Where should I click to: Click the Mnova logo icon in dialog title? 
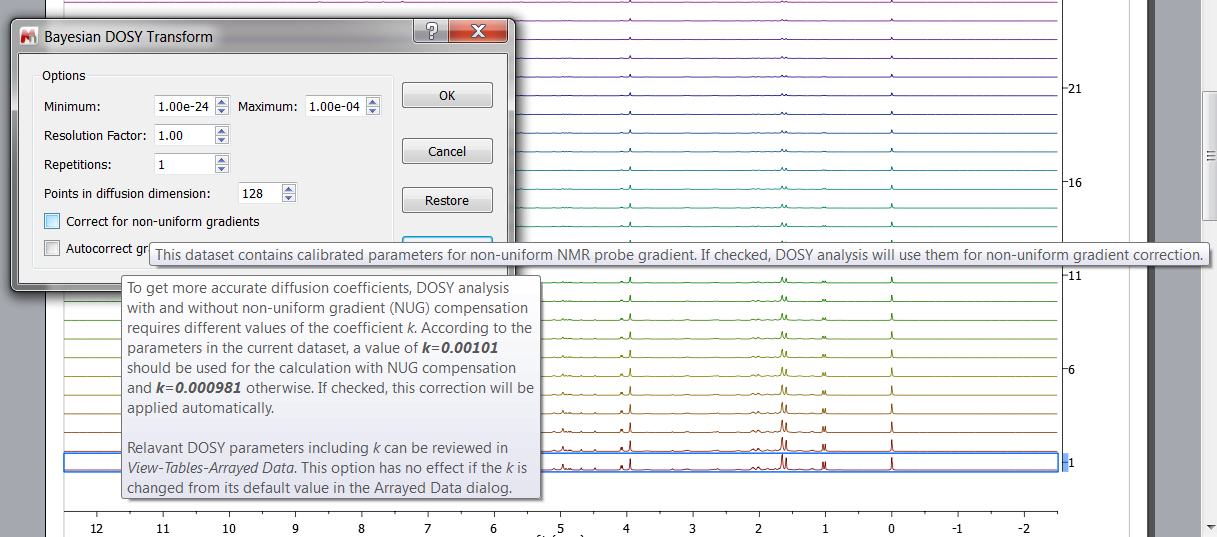pos(29,37)
